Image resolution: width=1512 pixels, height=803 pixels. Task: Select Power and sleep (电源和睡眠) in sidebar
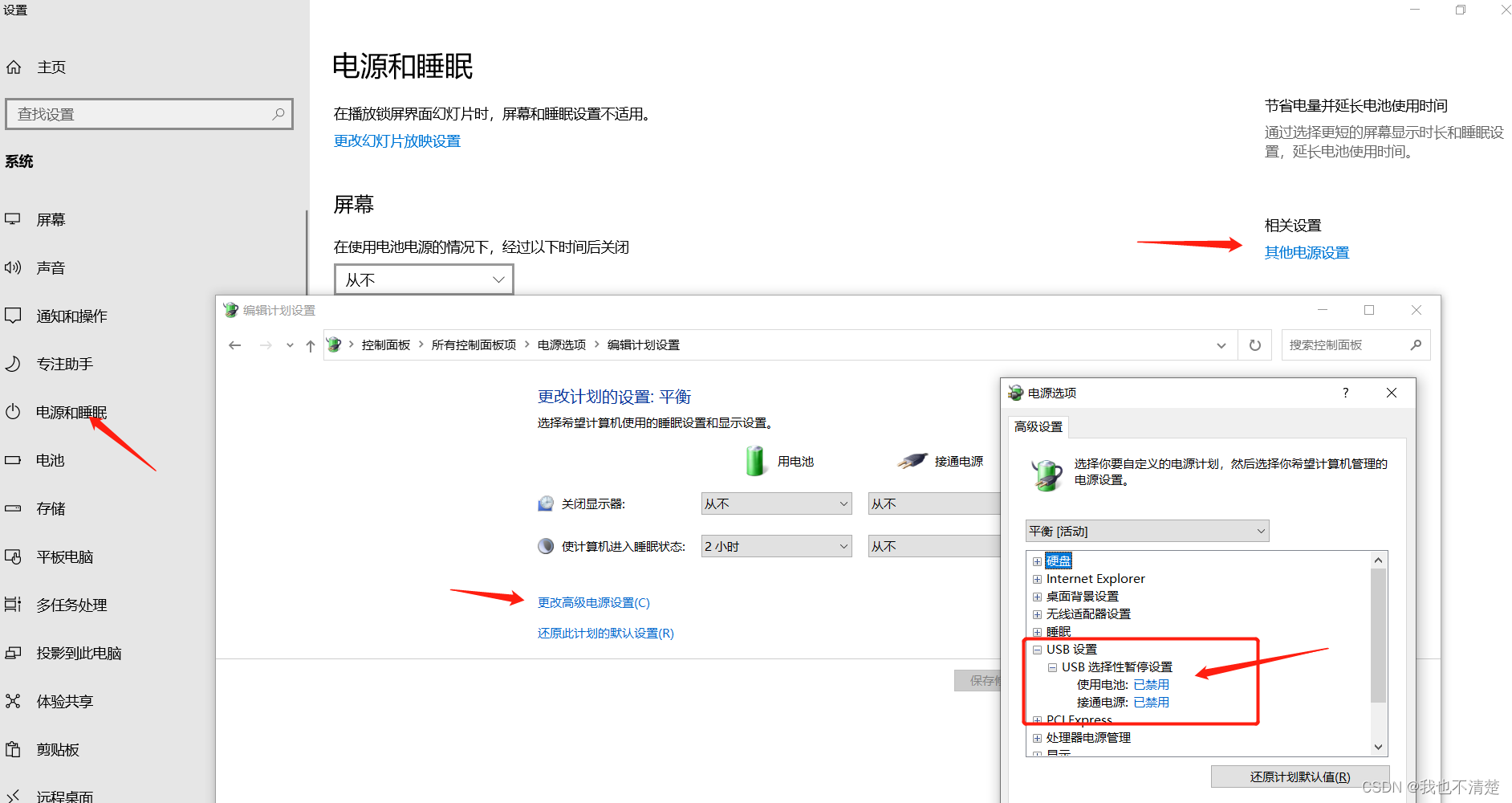point(71,413)
